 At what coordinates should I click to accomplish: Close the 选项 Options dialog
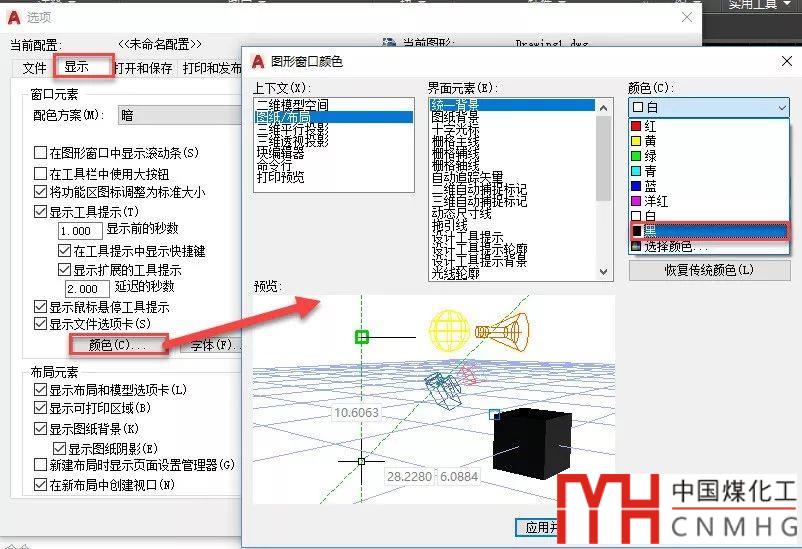[687, 17]
